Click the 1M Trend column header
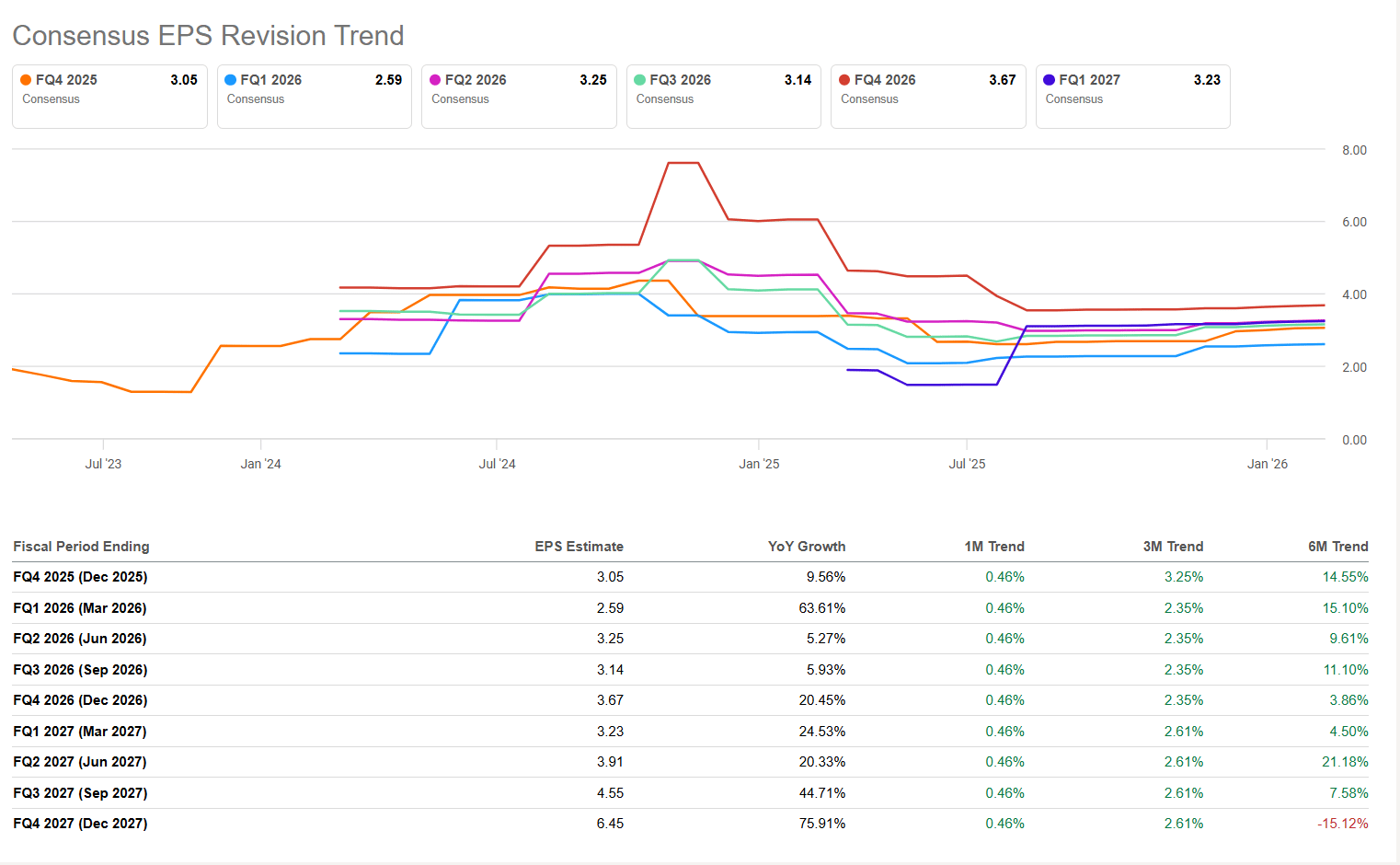 993,547
